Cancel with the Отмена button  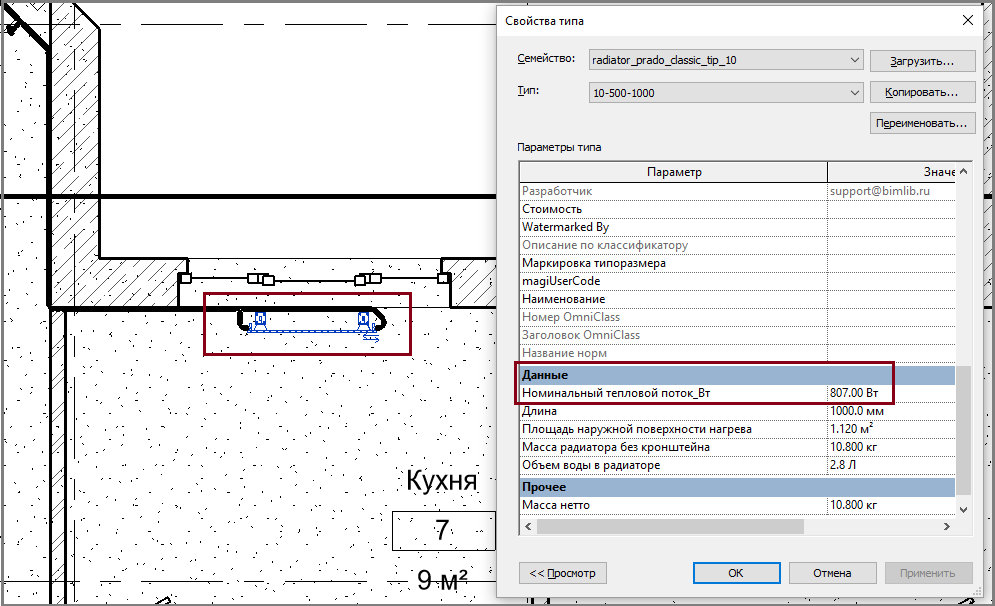833,573
